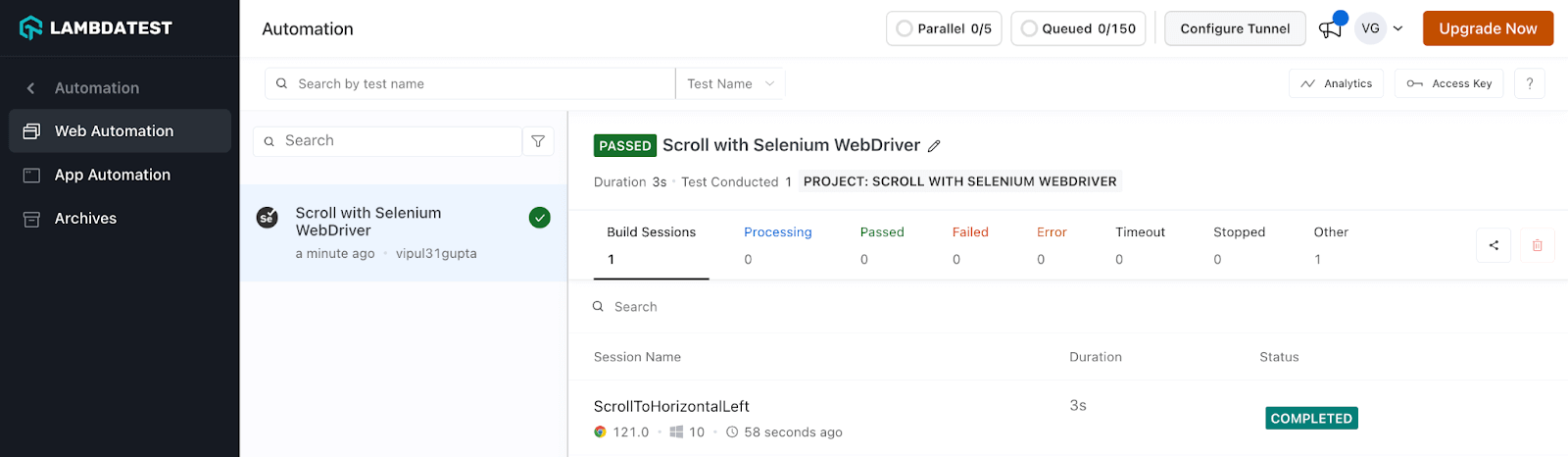Viewport: 1568px width, 457px height.
Task: Click the pencil edit icon beside test title
Action: (934, 146)
